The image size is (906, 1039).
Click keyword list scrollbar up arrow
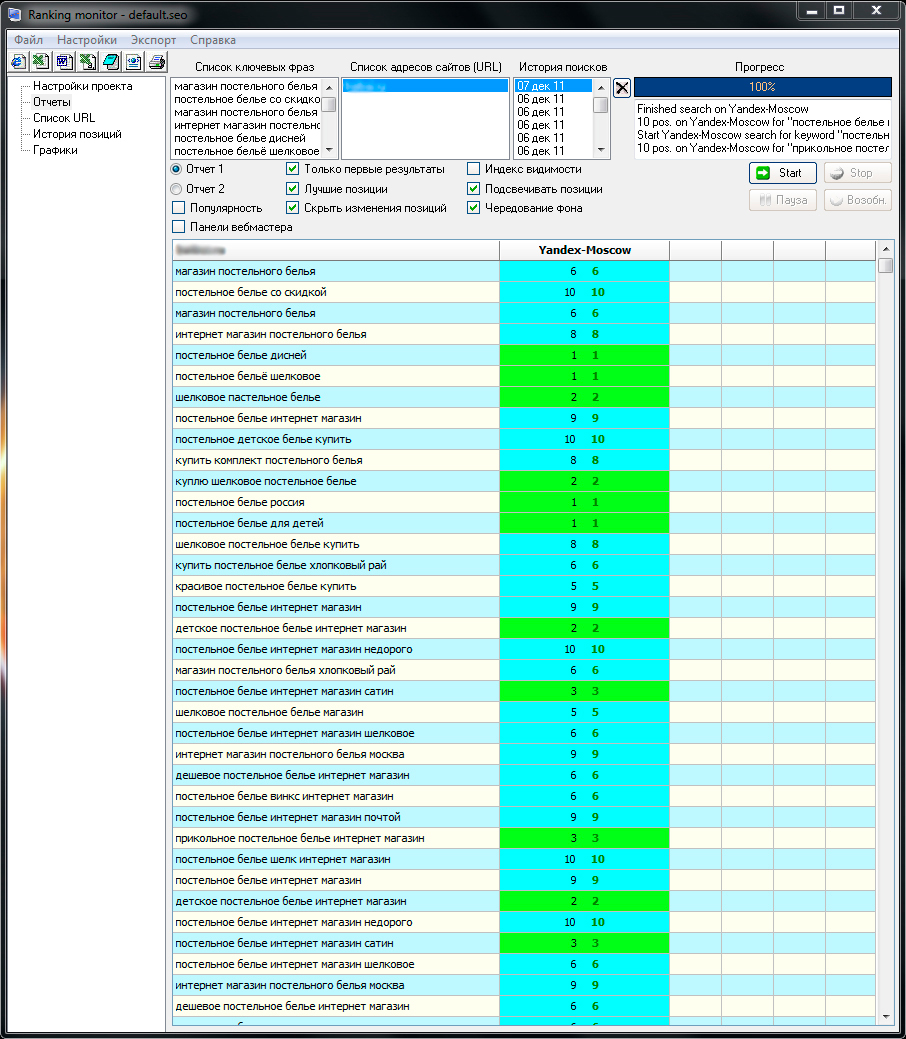(x=329, y=87)
